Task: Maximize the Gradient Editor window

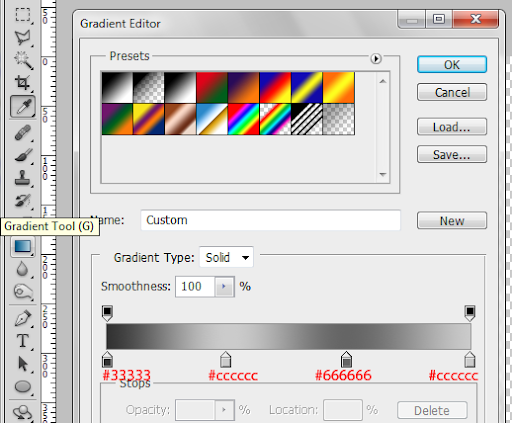Action: [439, 19]
